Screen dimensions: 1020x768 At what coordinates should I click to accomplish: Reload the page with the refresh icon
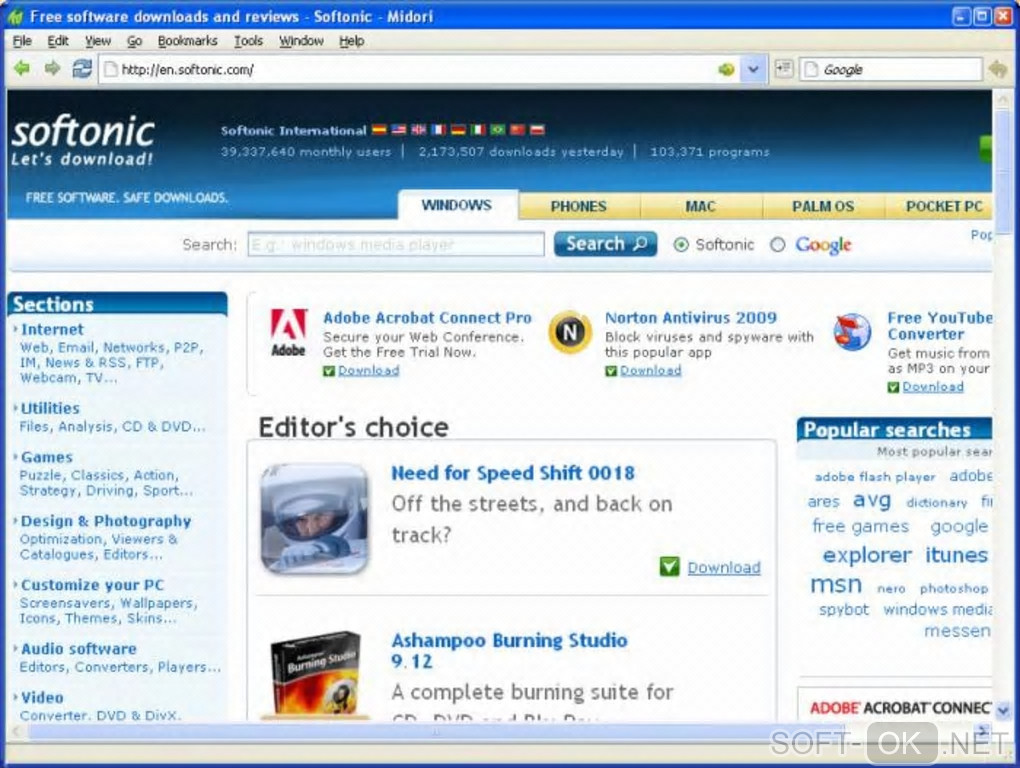pyautogui.click(x=82, y=68)
